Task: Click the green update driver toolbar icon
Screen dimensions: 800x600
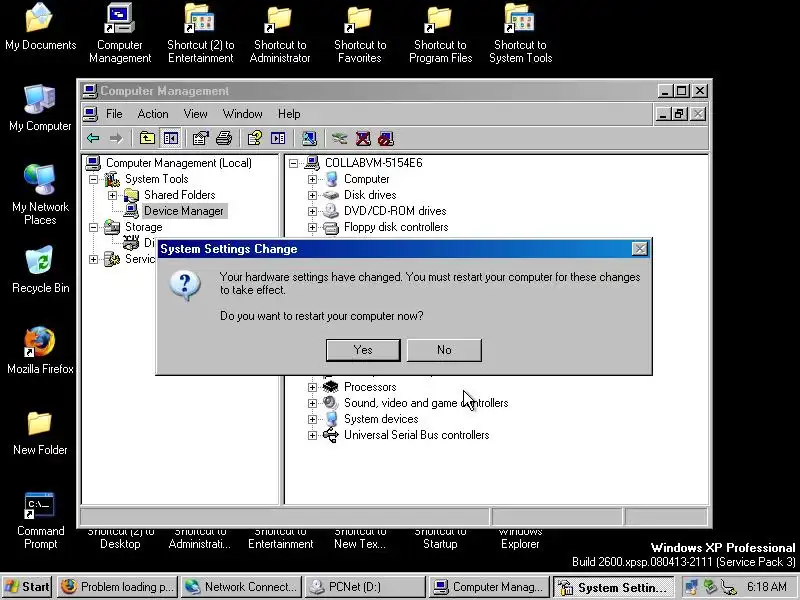Action: pyautogui.click(x=339, y=138)
